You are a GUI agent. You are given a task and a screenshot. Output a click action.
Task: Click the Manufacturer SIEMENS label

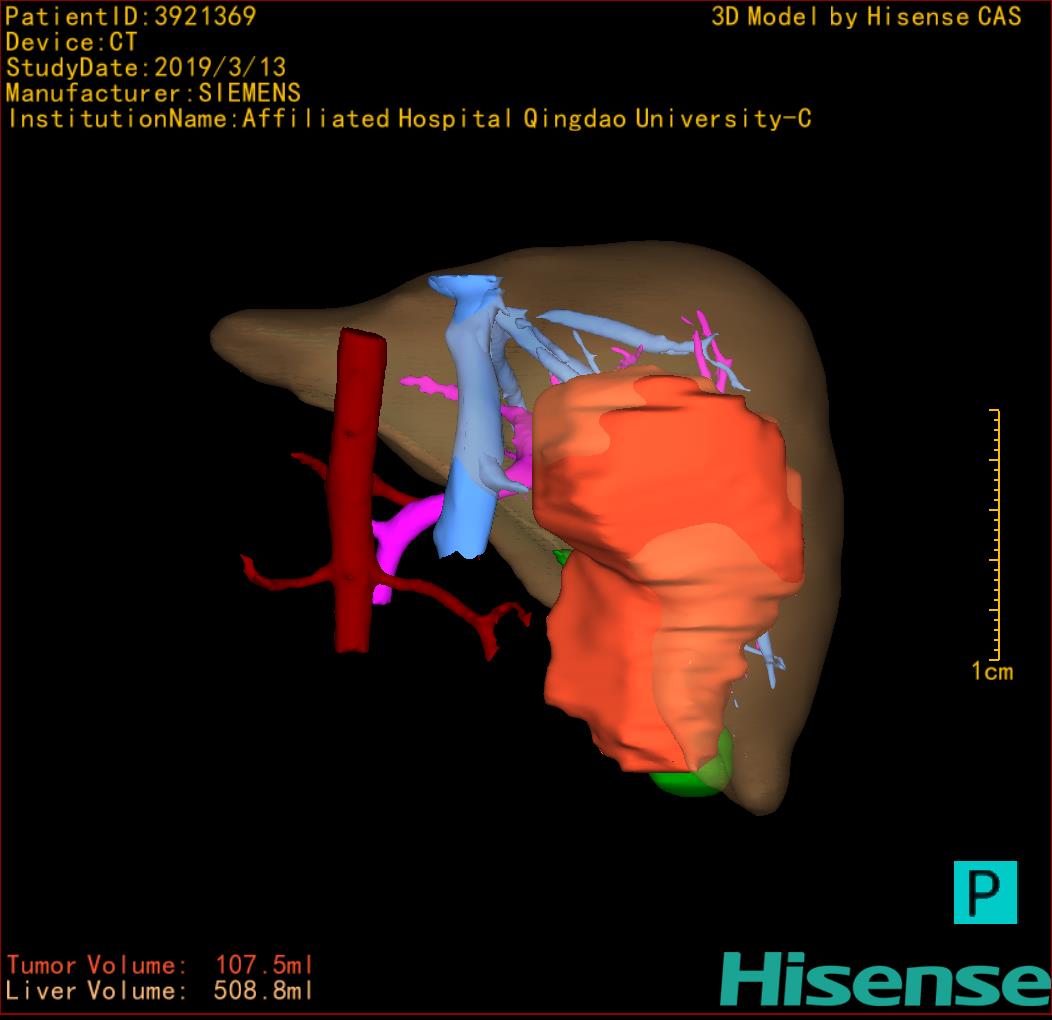pos(153,93)
